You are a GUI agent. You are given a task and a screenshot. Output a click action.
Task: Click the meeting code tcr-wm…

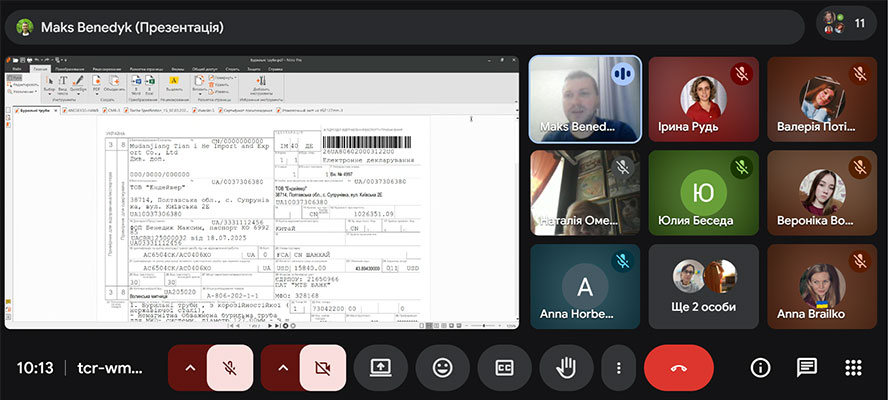pyautogui.click(x=110, y=368)
